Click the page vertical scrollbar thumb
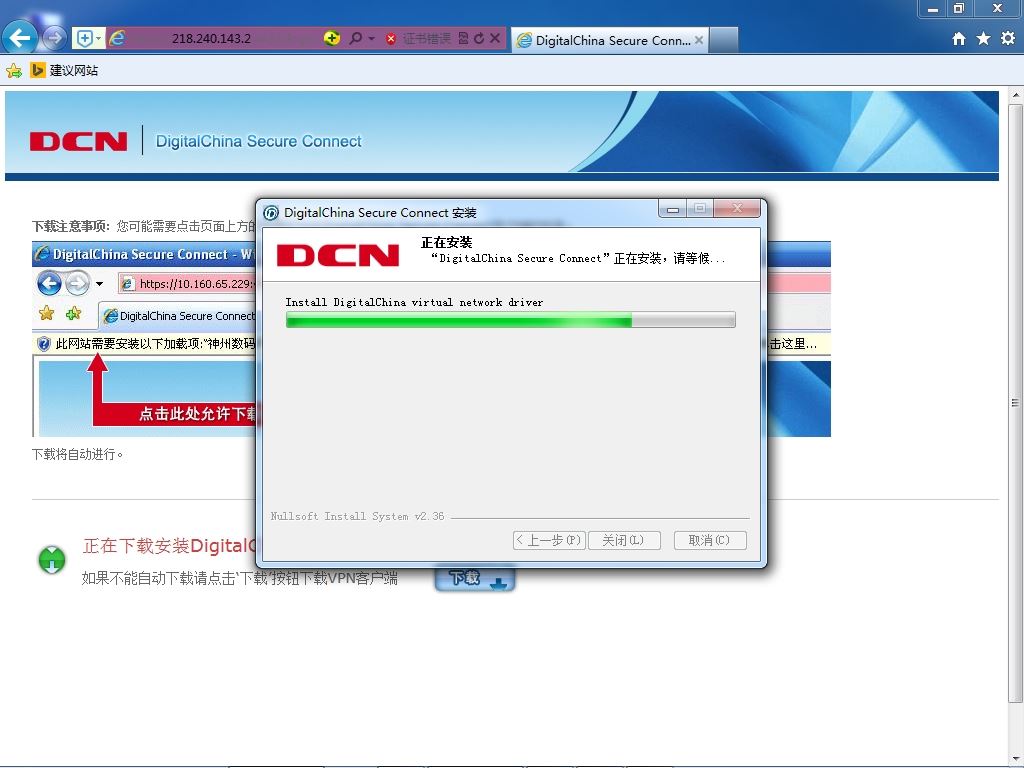The image size is (1024, 768). 1015,403
